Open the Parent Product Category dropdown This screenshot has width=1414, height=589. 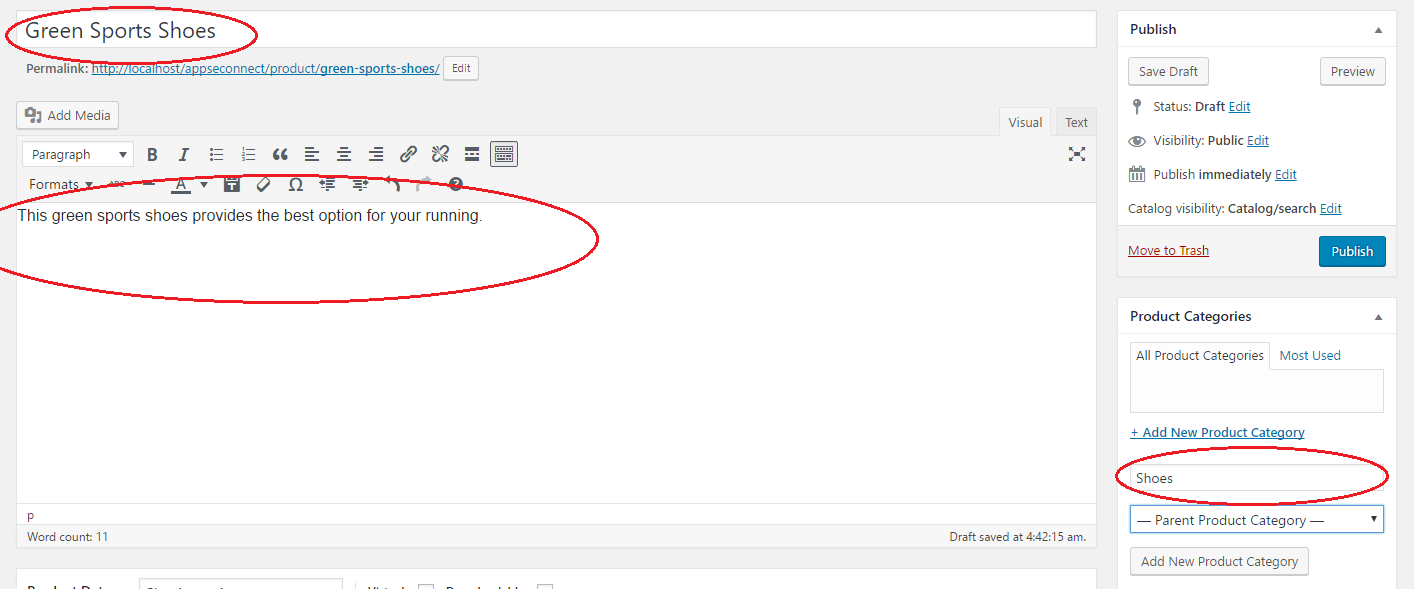coord(1257,520)
